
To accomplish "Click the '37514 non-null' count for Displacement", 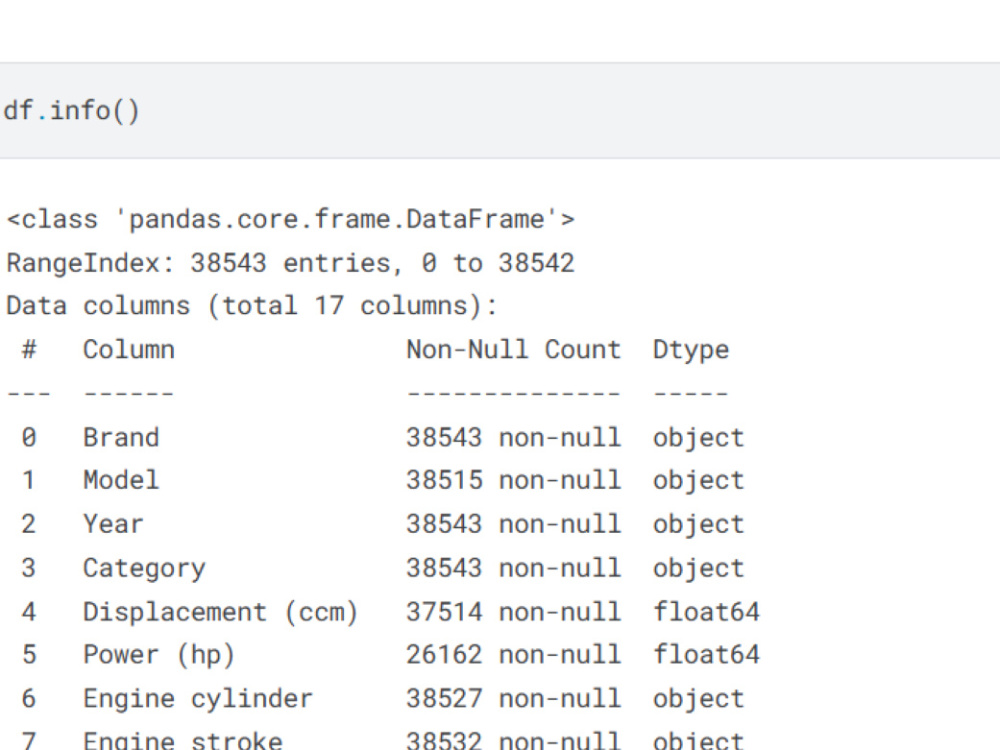I will [x=514, y=612].
